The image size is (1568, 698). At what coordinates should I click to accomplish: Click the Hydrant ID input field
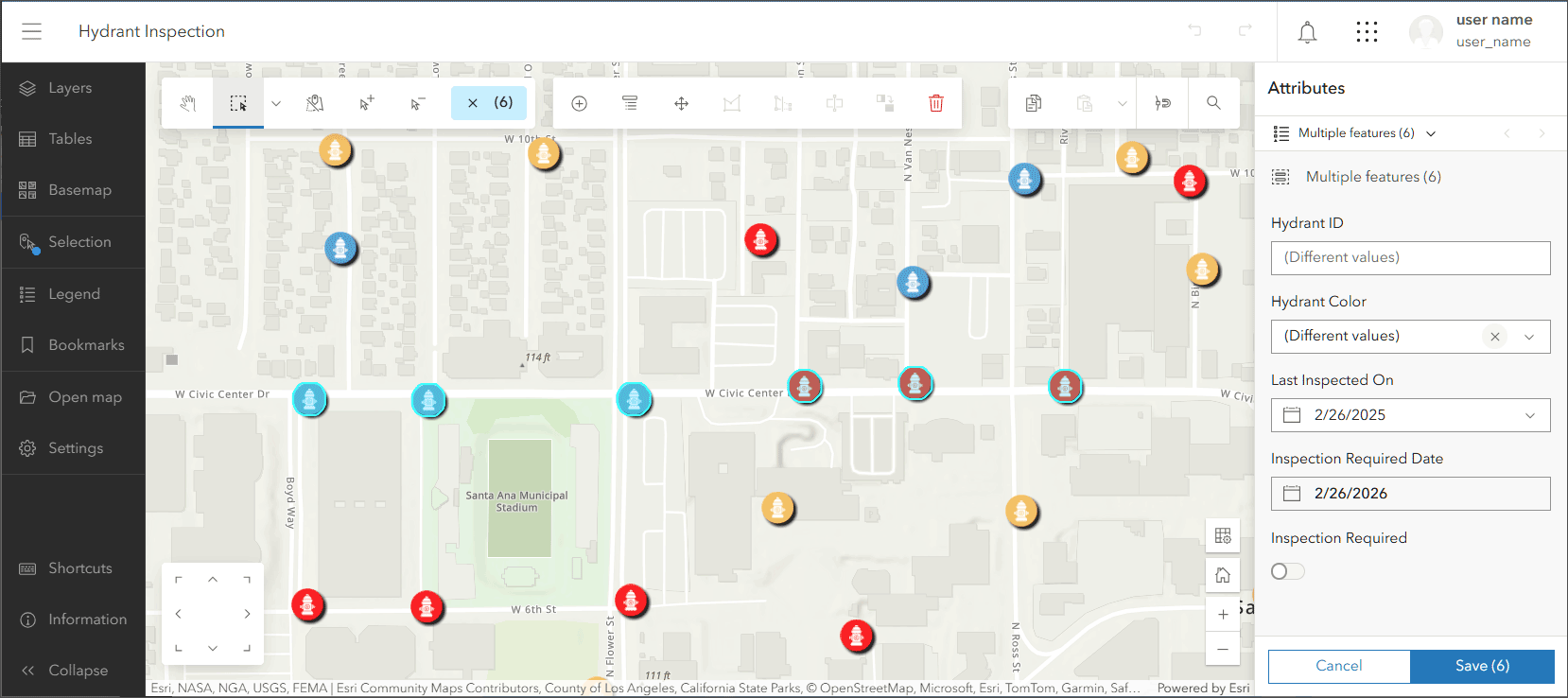(1410, 258)
